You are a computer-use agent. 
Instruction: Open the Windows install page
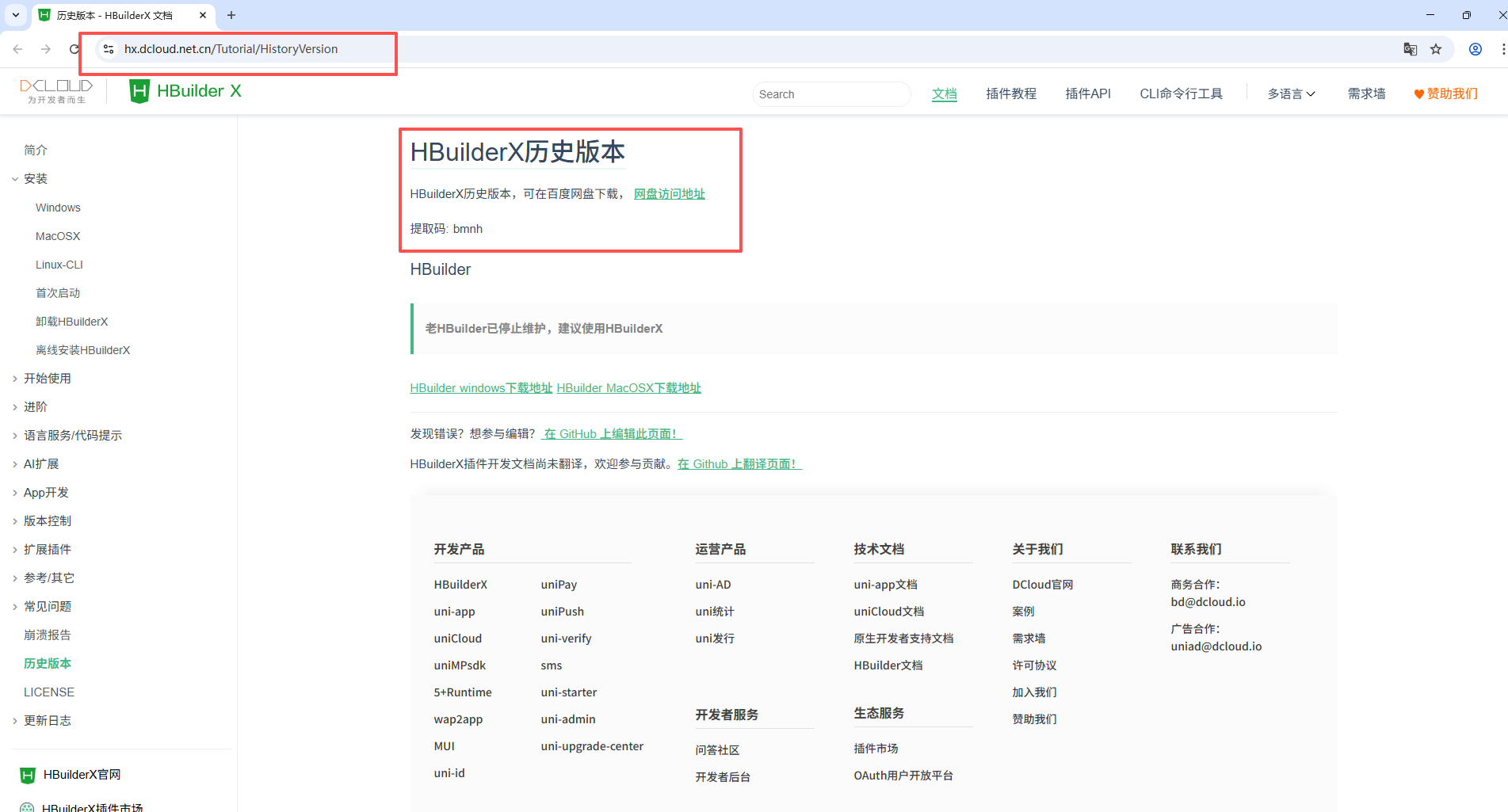(x=58, y=208)
